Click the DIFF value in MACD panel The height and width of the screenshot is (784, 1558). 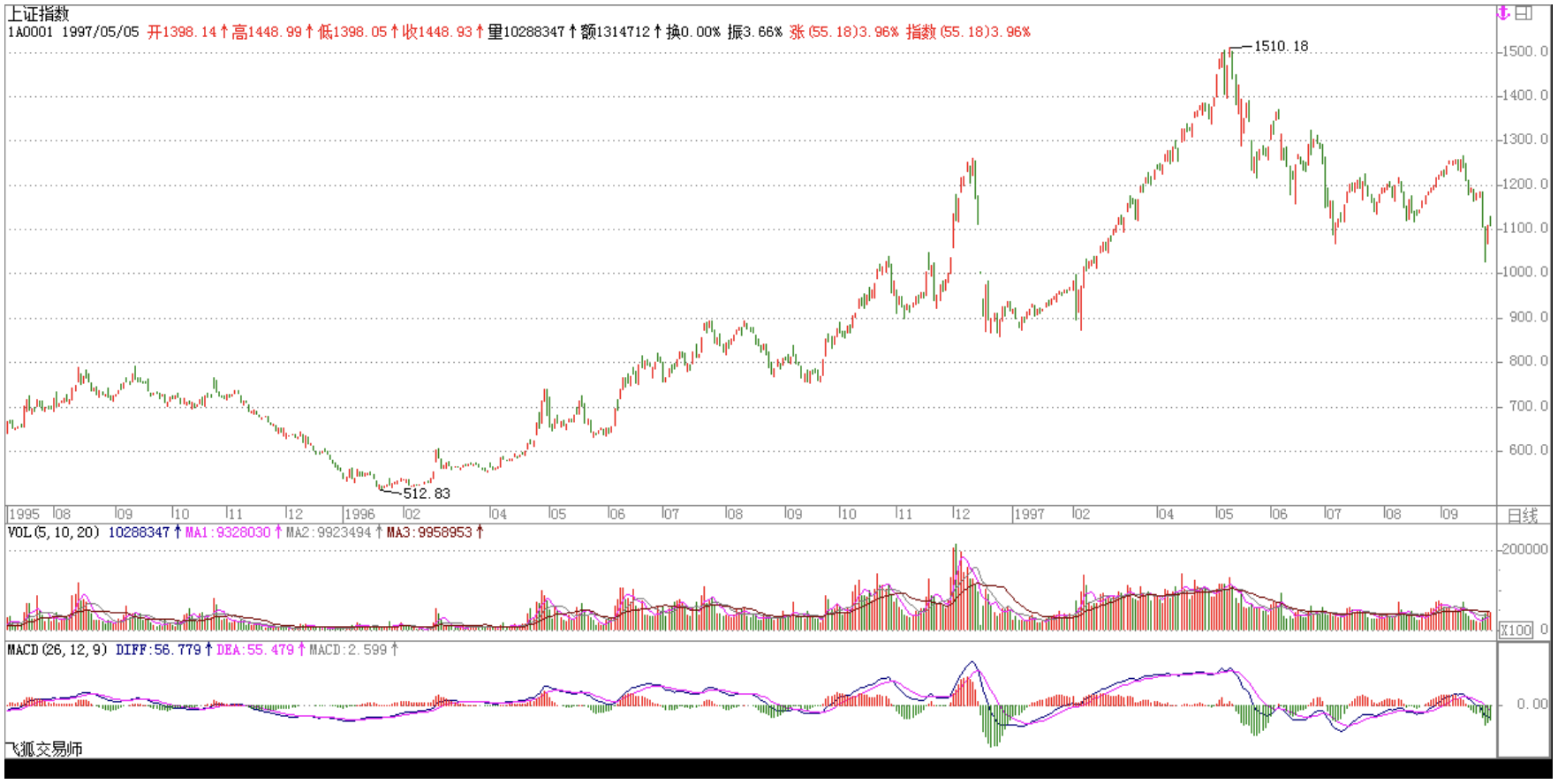coord(158,650)
